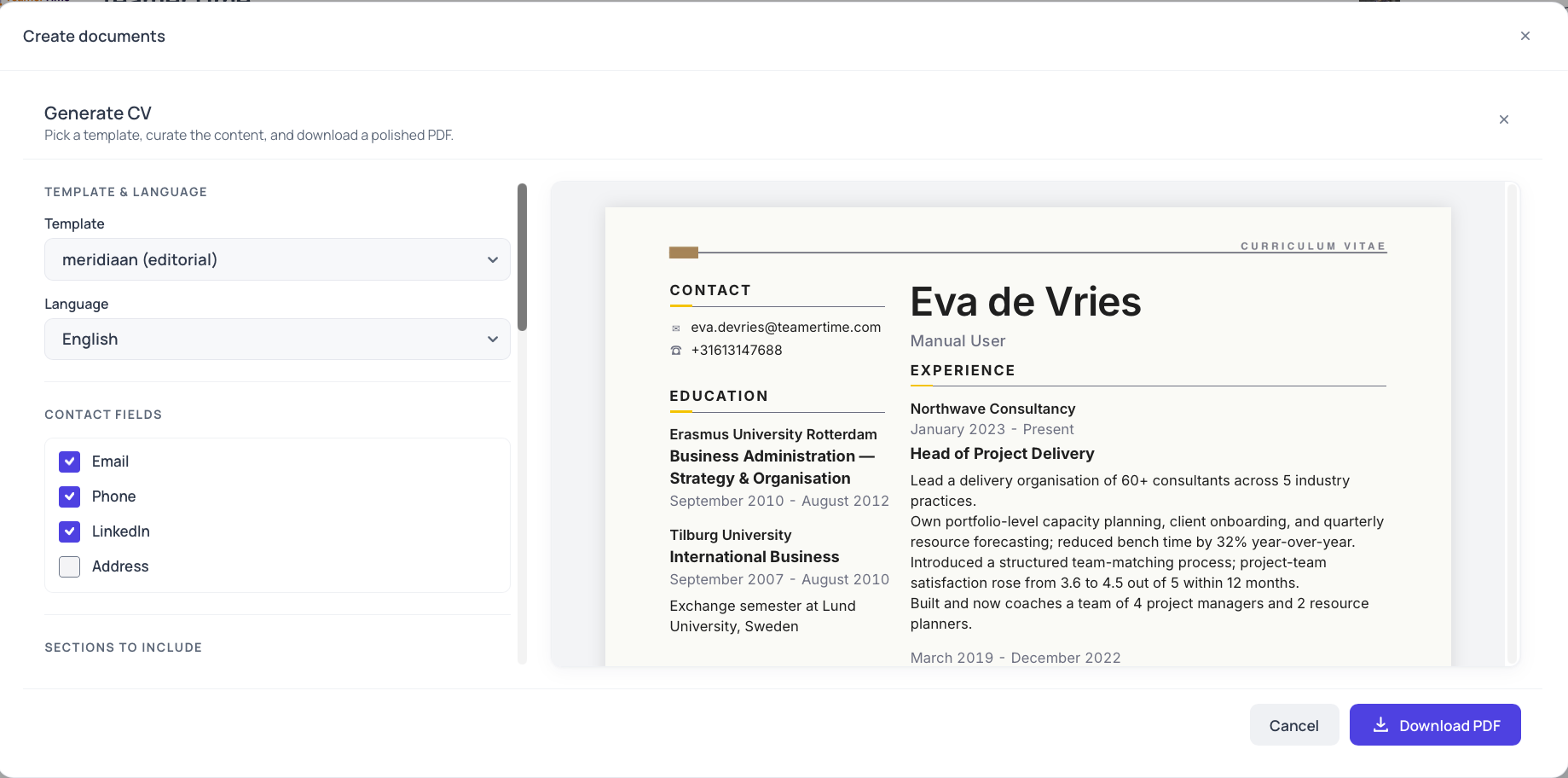Open the Template dropdown showing meridiaan (editorial)
Image resolution: width=1568 pixels, height=778 pixels.
pyautogui.click(x=277, y=259)
